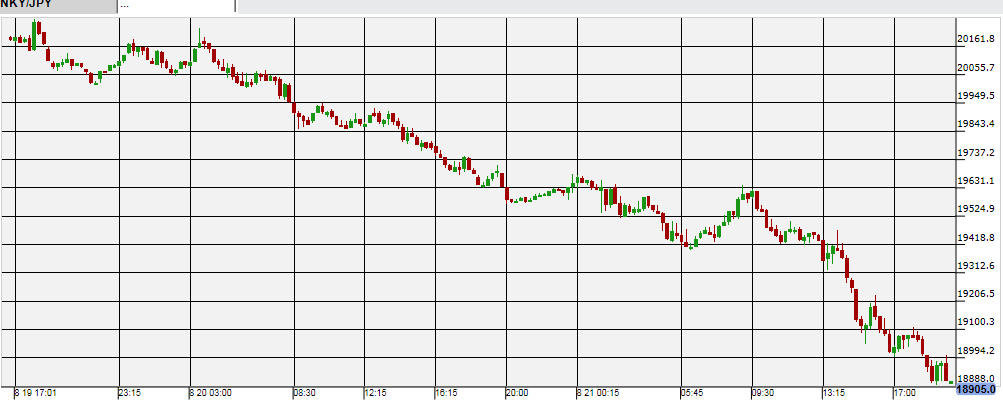Image resolution: width=1003 pixels, height=411 pixels.
Task: Click the 08:30 time marker
Action: coord(307,392)
